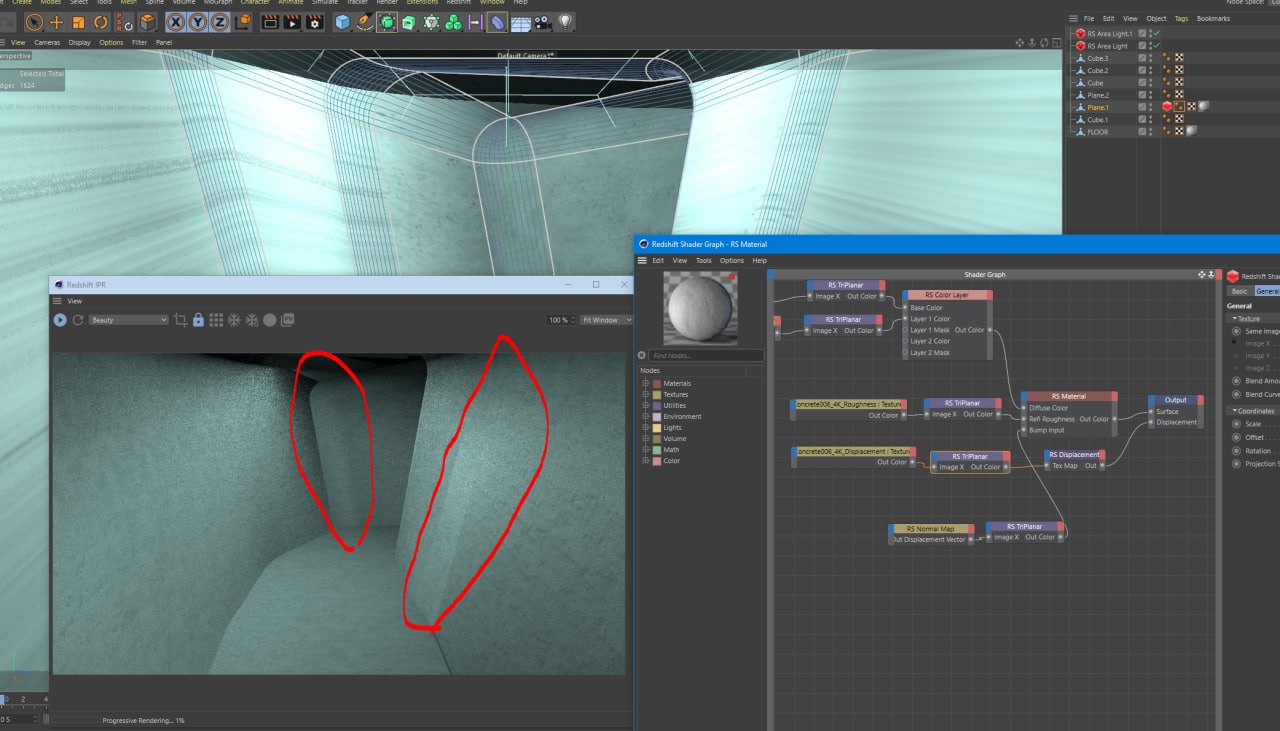Open Redshift IPR hamburger menu
The width and height of the screenshot is (1280, 731).
58,301
